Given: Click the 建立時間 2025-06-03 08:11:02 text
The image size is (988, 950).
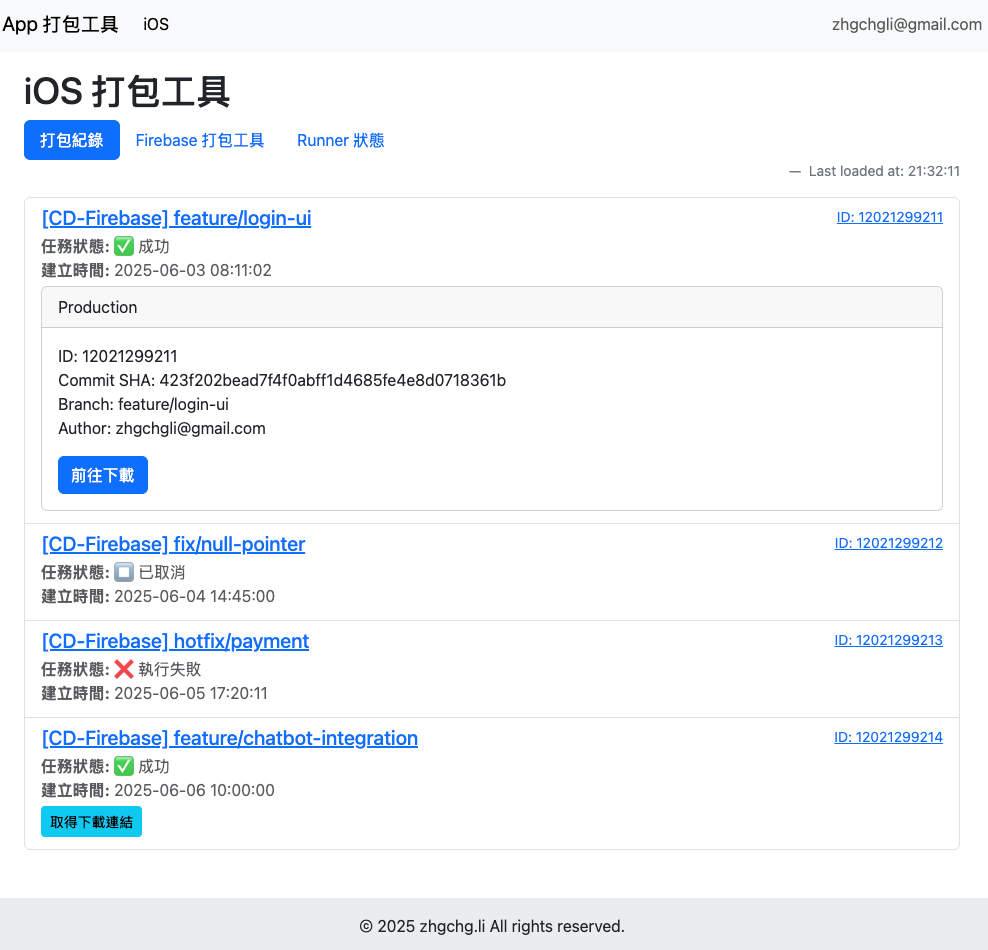Looking at the screenshot, I should tap(156, 270).
